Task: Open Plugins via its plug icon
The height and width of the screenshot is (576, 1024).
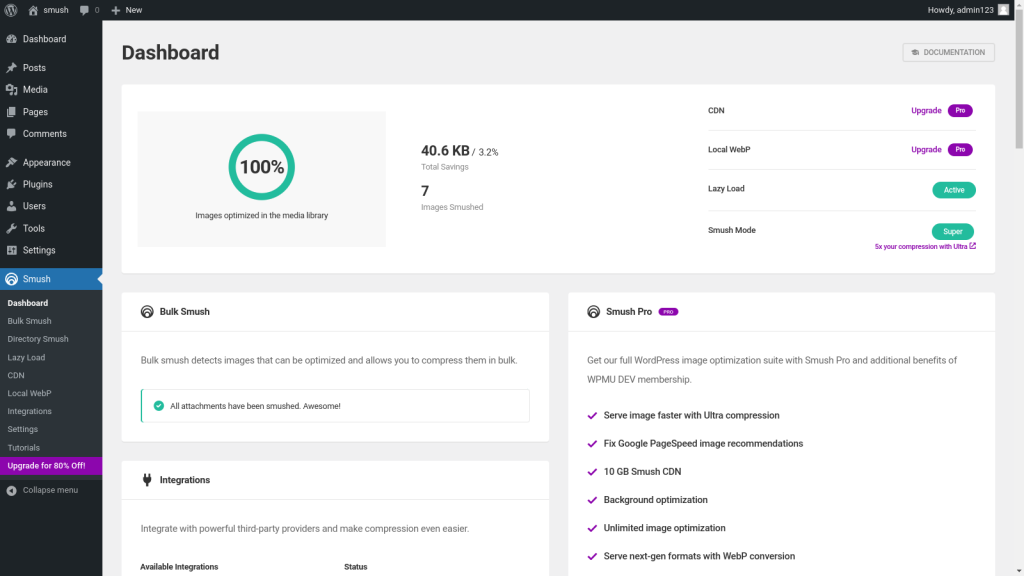Action: pos(11,184)
